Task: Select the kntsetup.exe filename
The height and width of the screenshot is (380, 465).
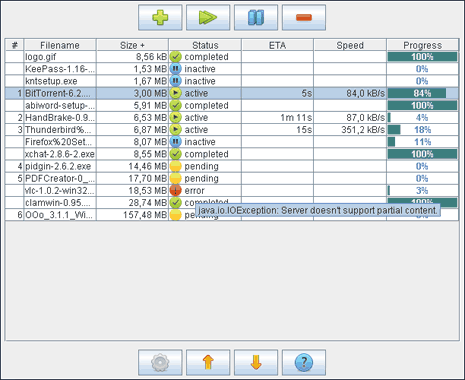Action: (x=51, y=81)
